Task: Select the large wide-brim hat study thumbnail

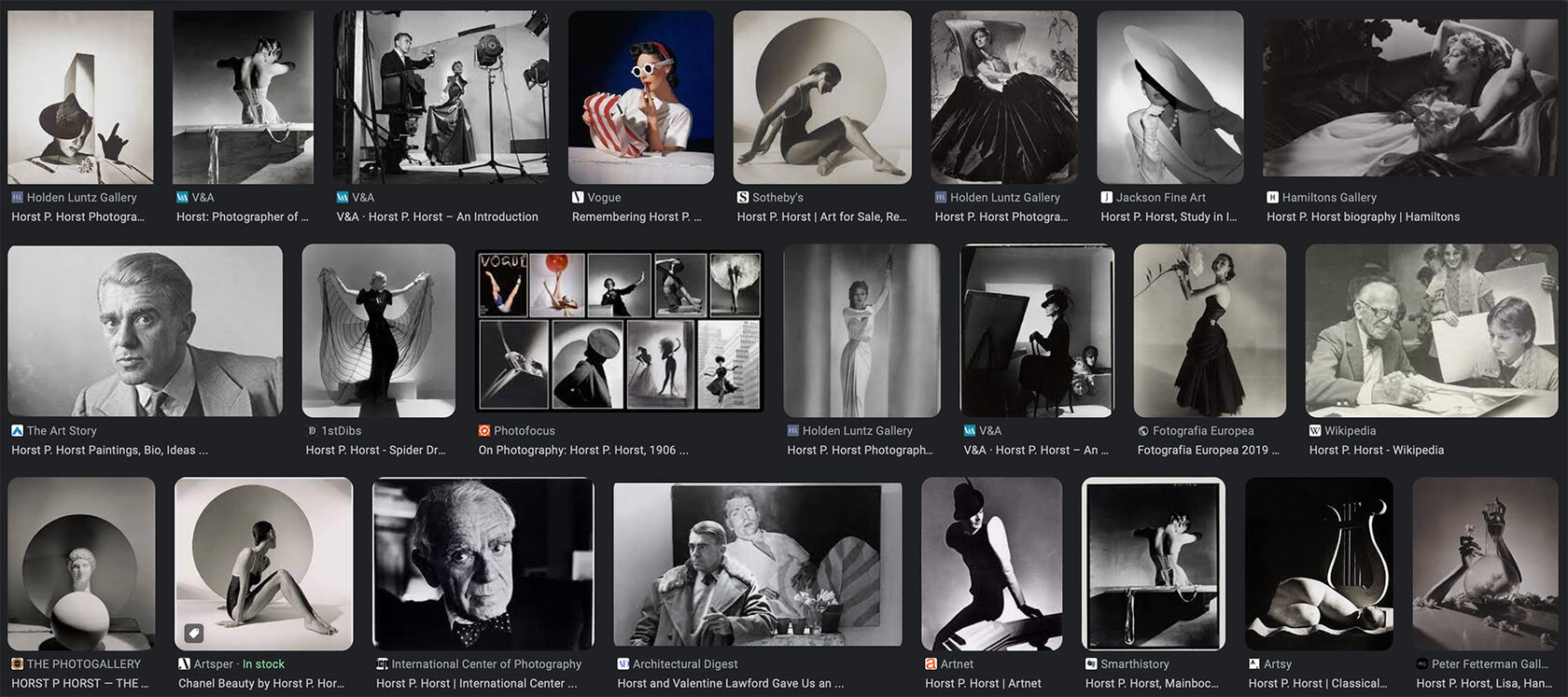Action: pos(1170,97)
